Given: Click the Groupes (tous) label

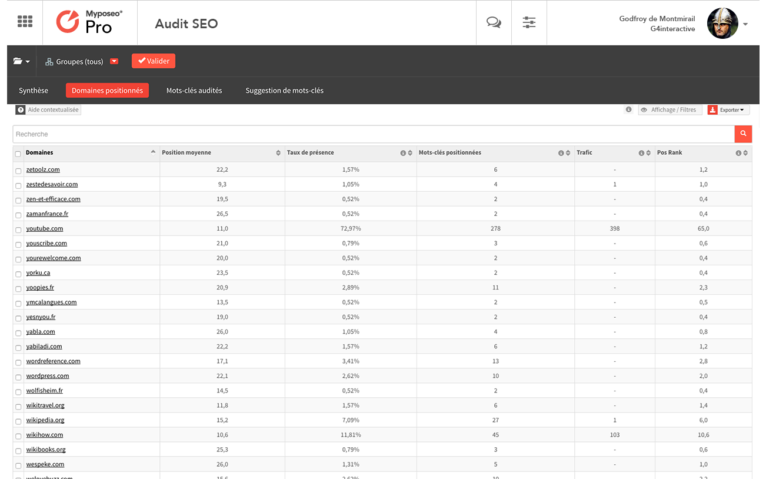Looking at the screenshot, I should click(x=79, y=62).
